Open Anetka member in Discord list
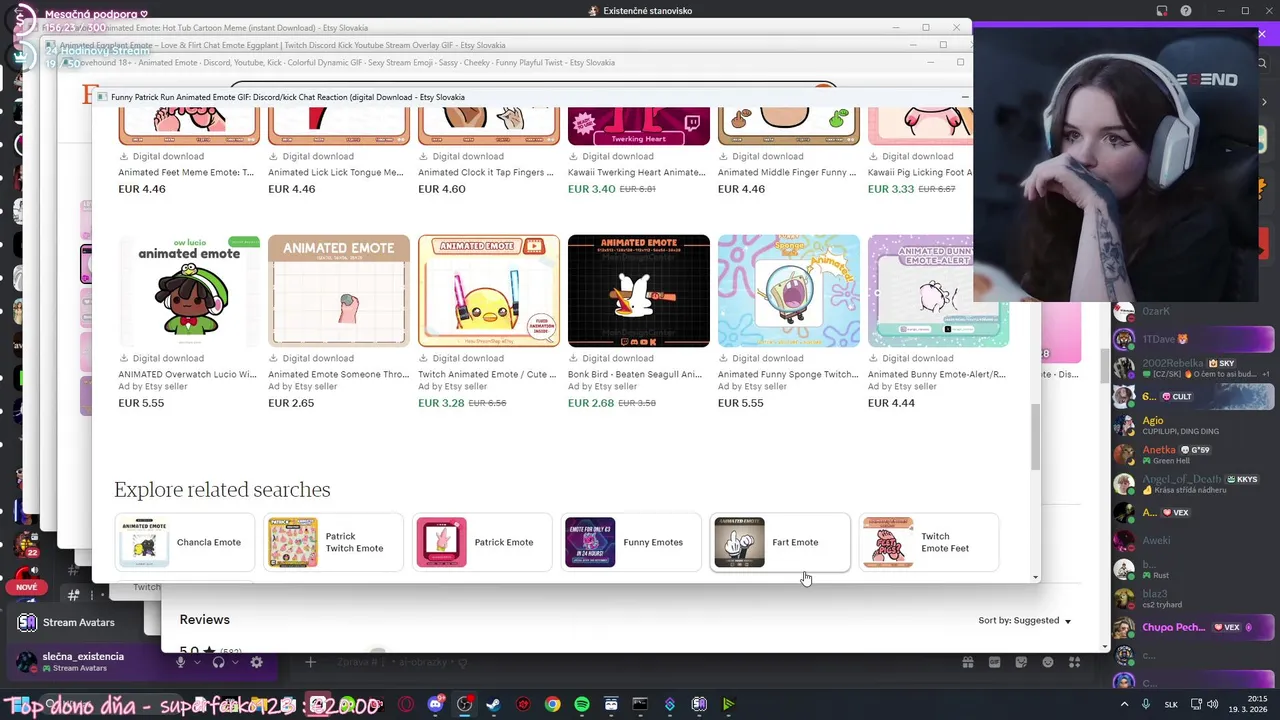Viewport: 1280px width, 720px height. pos(1195,455)
